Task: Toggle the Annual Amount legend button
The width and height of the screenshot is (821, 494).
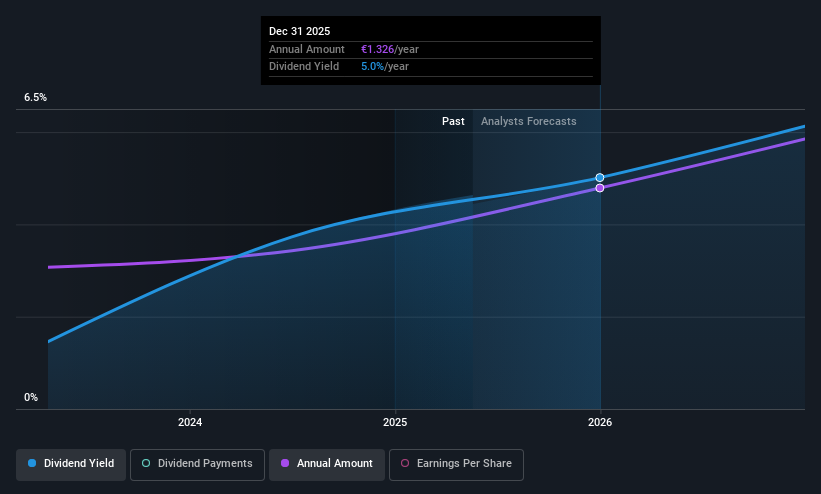Action: click(x=327, y=464)
